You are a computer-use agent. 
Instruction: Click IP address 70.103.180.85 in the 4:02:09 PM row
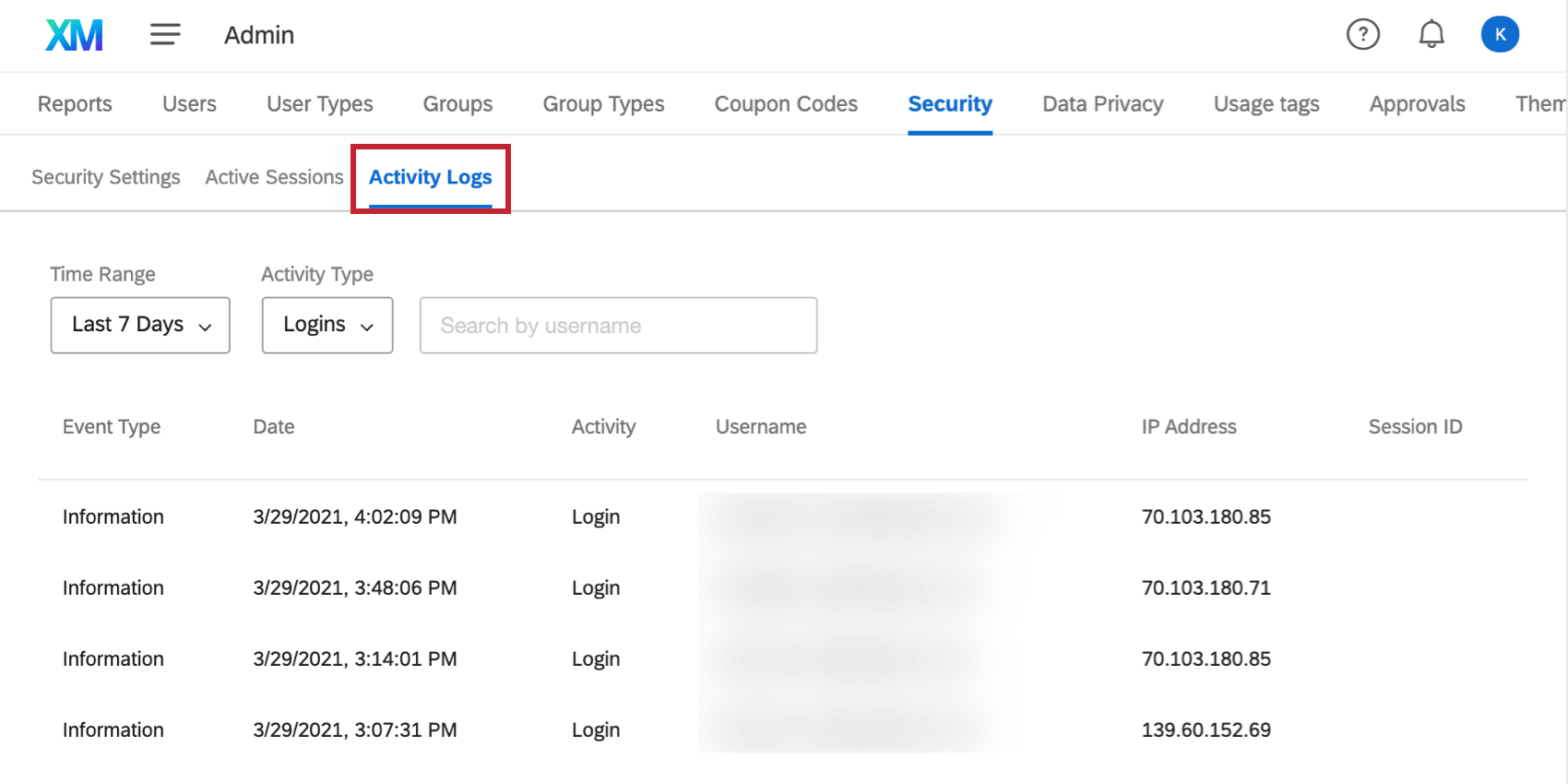[x=1206, y=517]
